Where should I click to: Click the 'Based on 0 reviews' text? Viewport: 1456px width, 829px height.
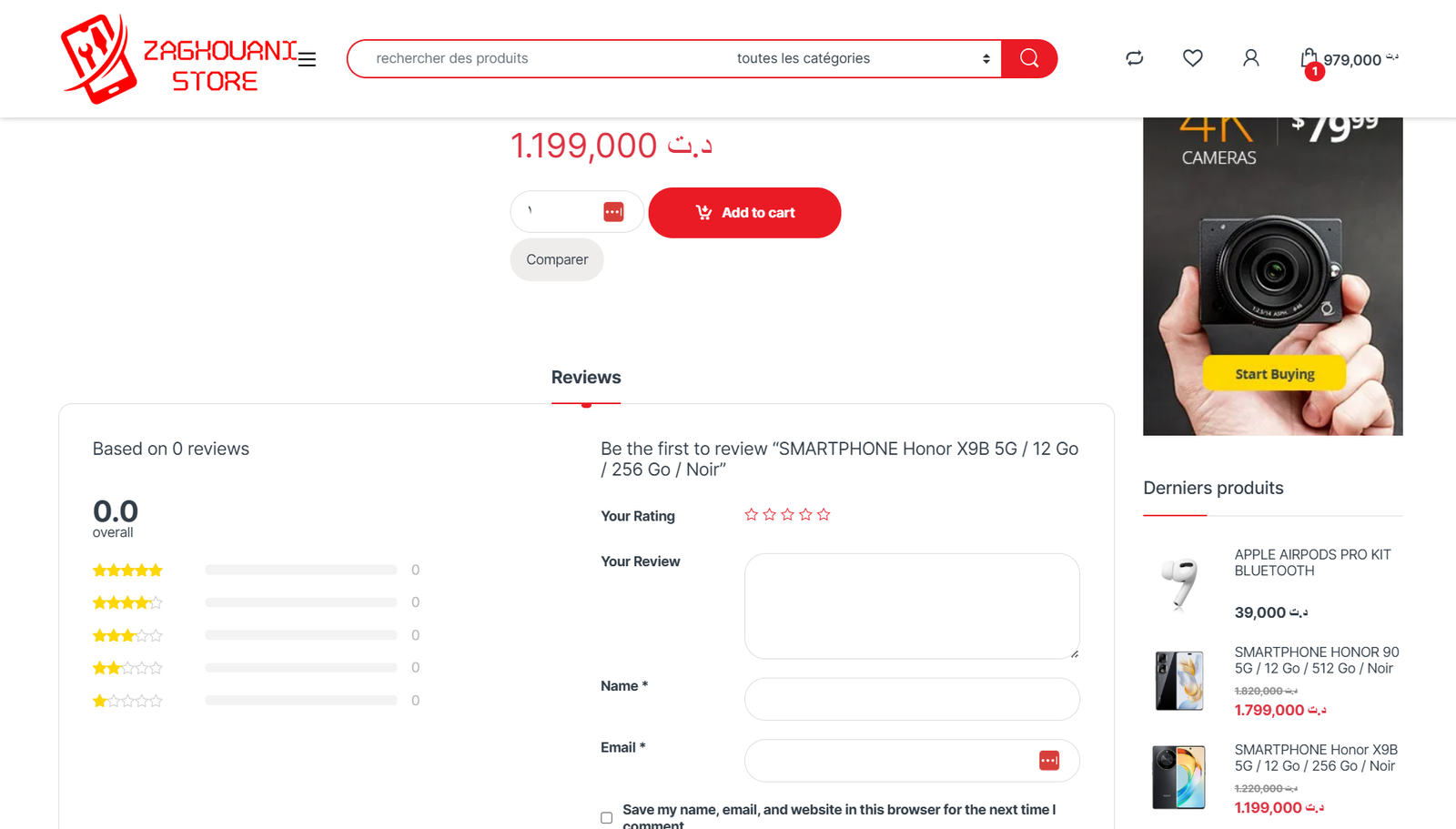pyautogui.click(x=171, y=449)
